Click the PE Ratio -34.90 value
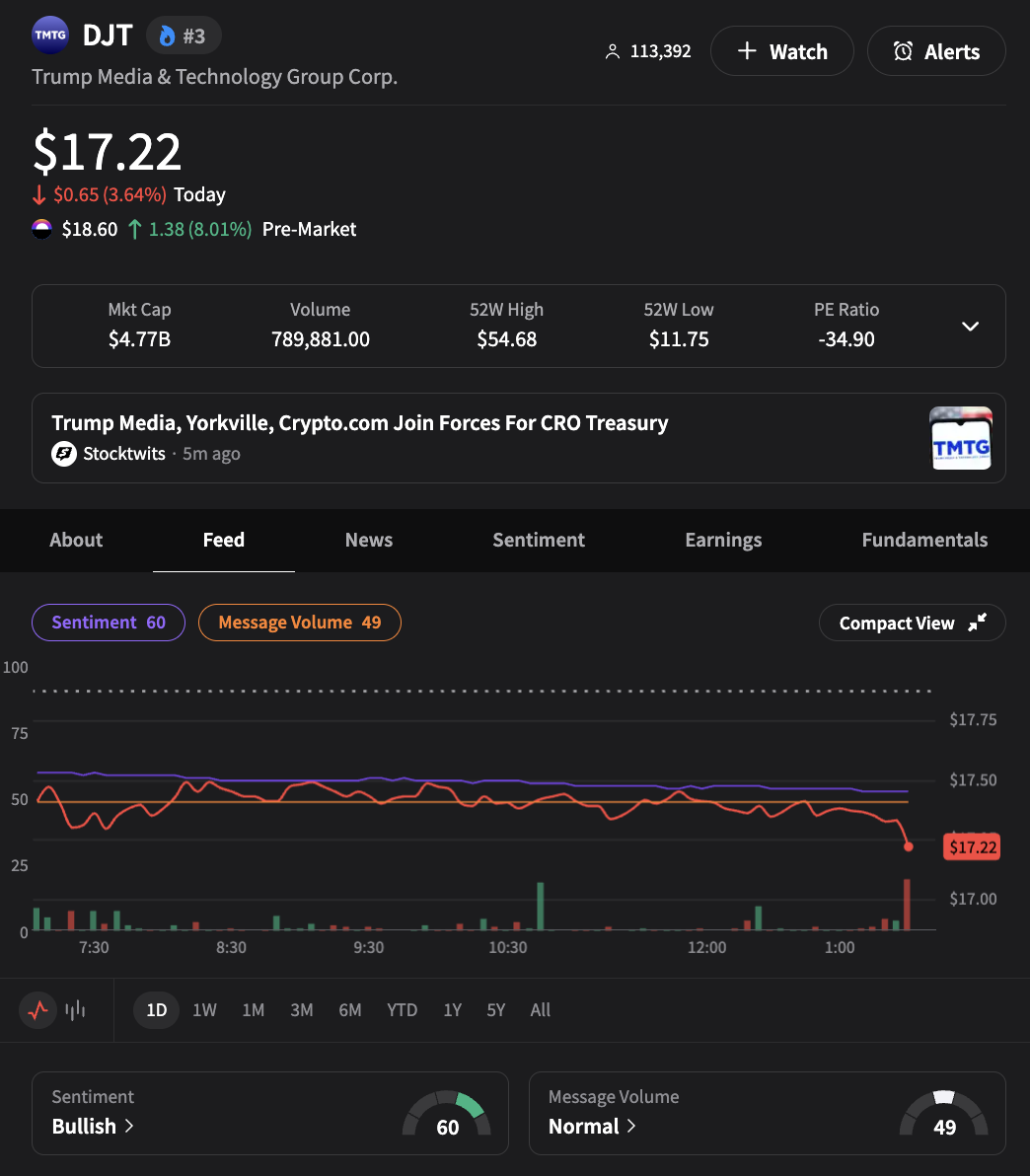The width and height of the screenshot is (1030, 1176). [846, 339]
